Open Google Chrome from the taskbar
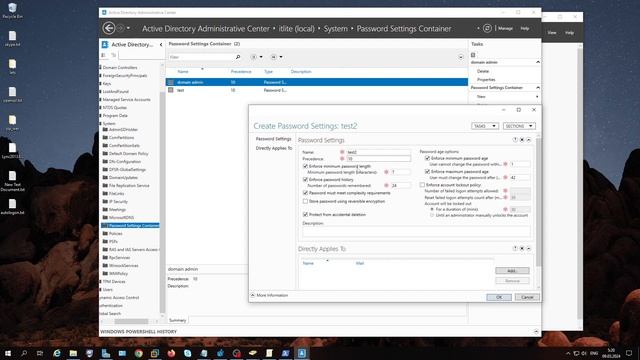 click(x=138, y=353)
